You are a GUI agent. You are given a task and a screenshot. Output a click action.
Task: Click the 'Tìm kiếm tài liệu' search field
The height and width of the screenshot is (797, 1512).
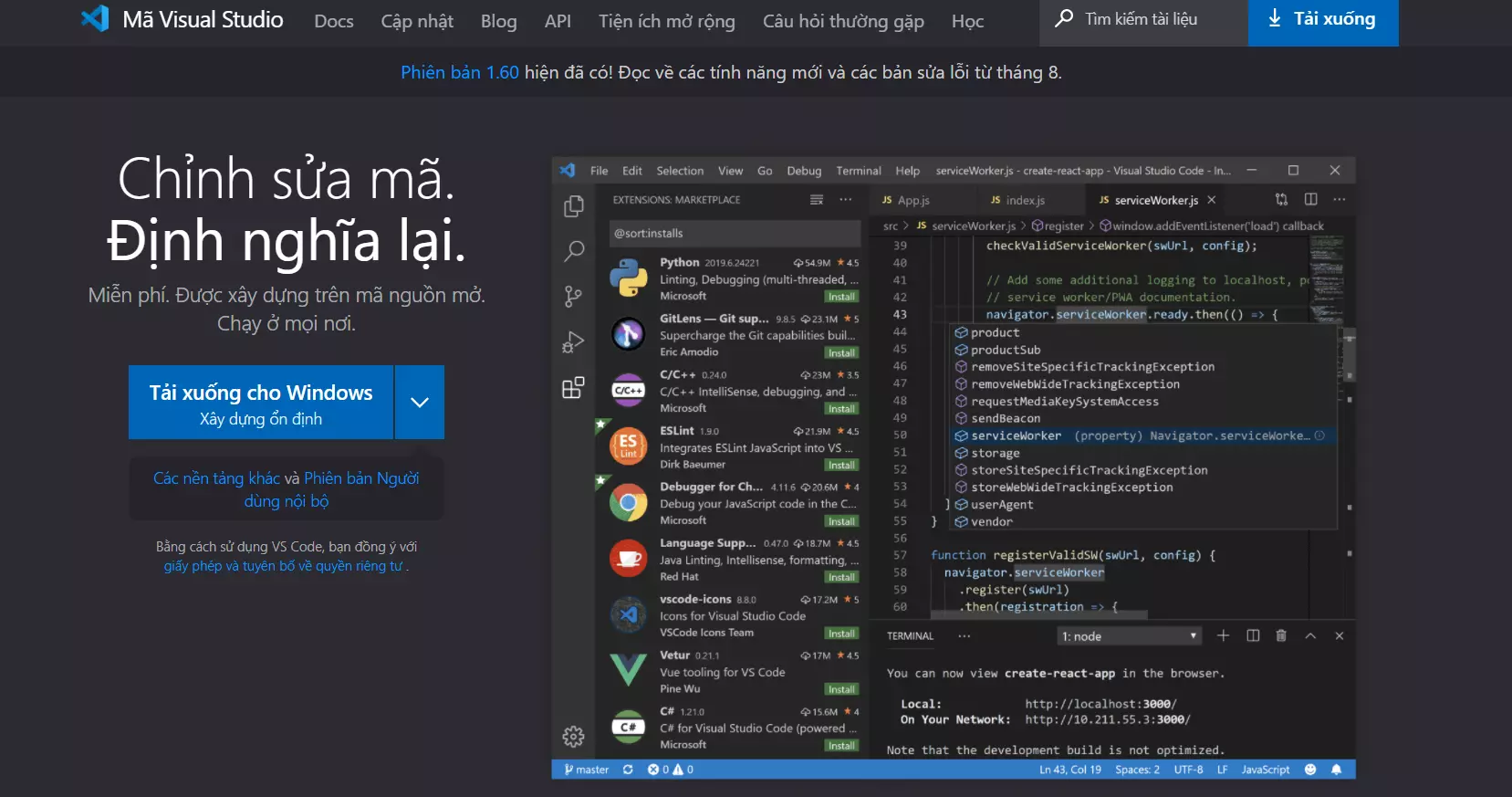(x=1144, y=23)
